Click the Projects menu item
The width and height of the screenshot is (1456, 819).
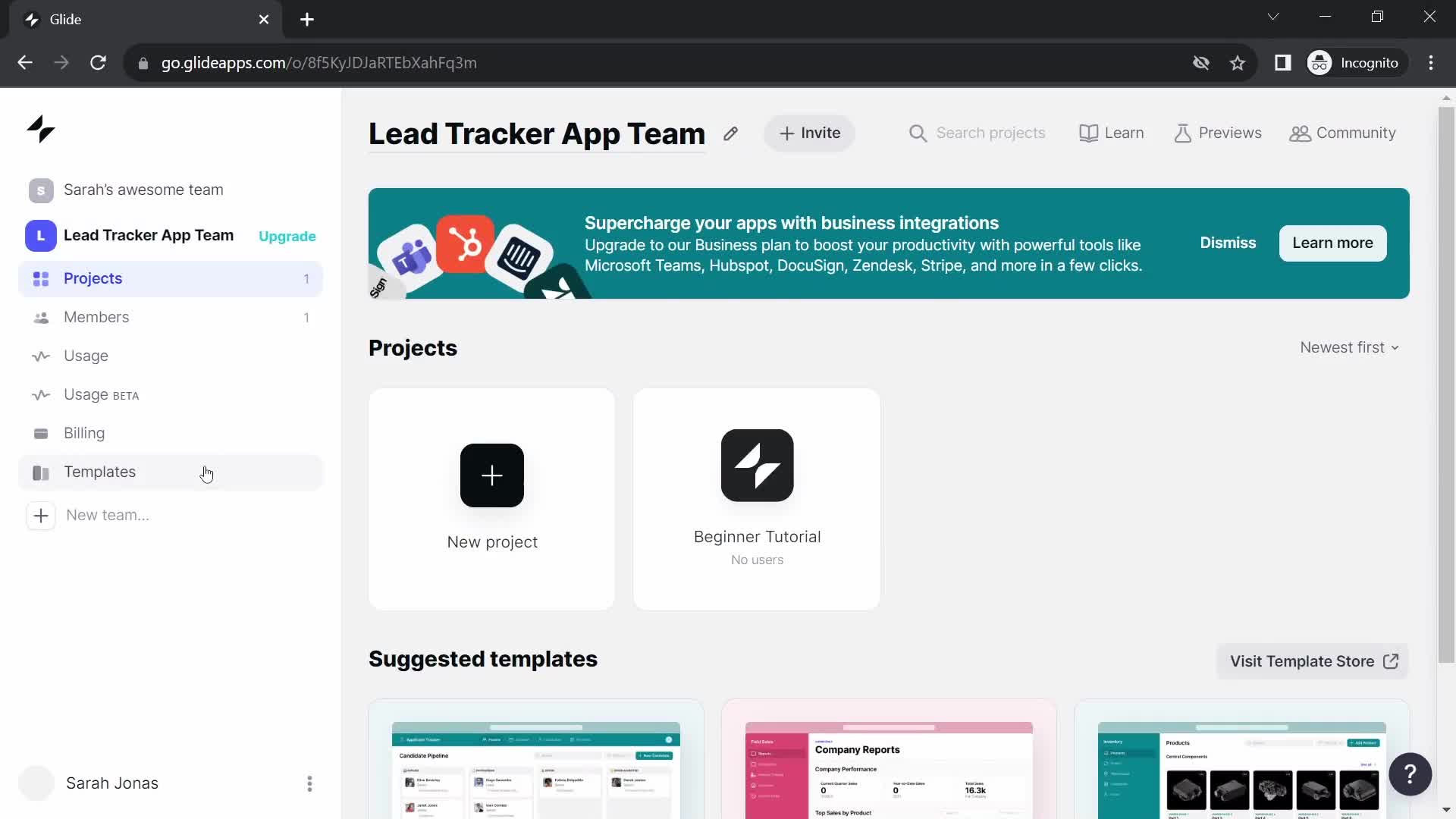93,278
